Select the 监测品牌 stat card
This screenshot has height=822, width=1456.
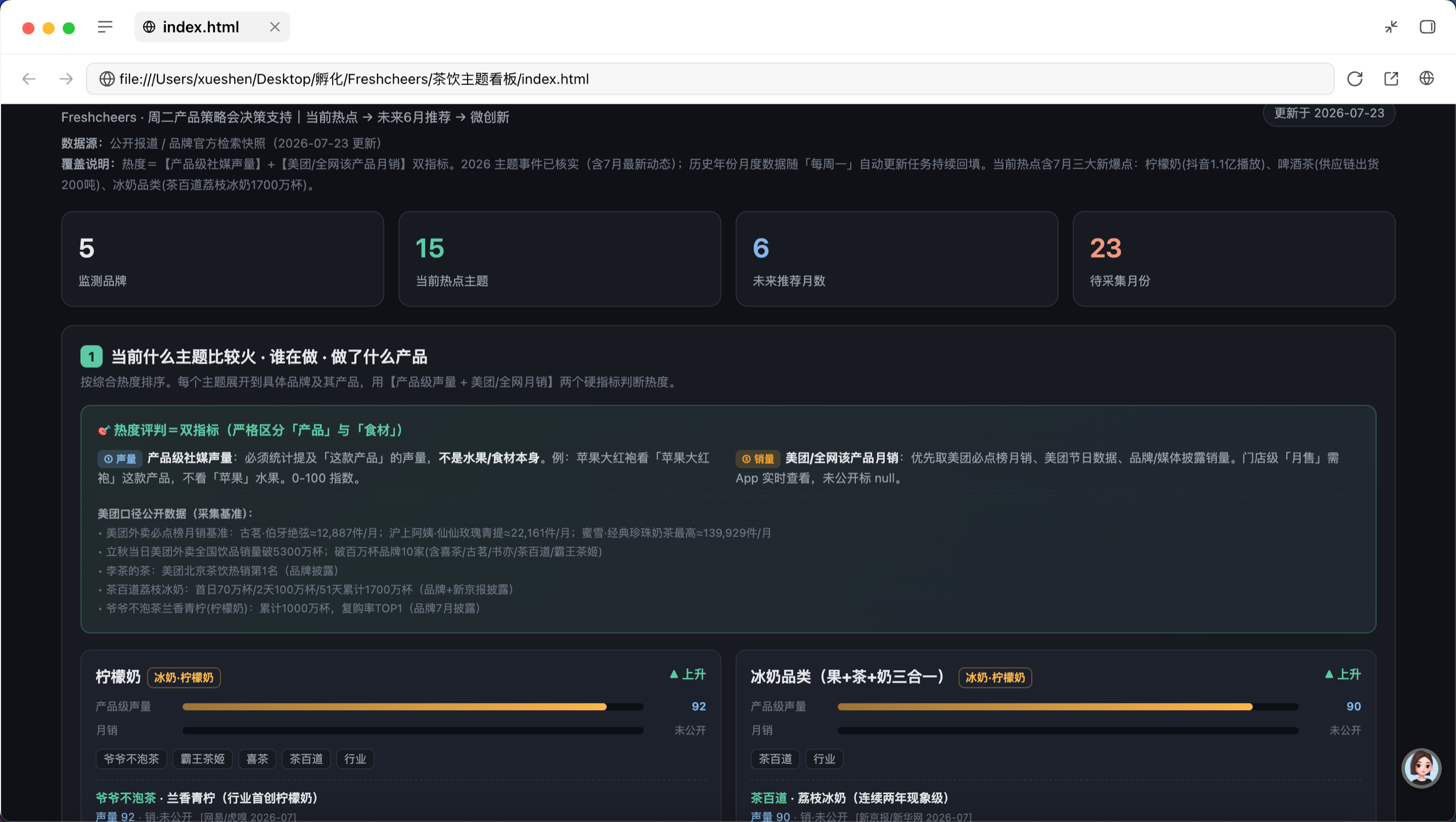(223, 259)
